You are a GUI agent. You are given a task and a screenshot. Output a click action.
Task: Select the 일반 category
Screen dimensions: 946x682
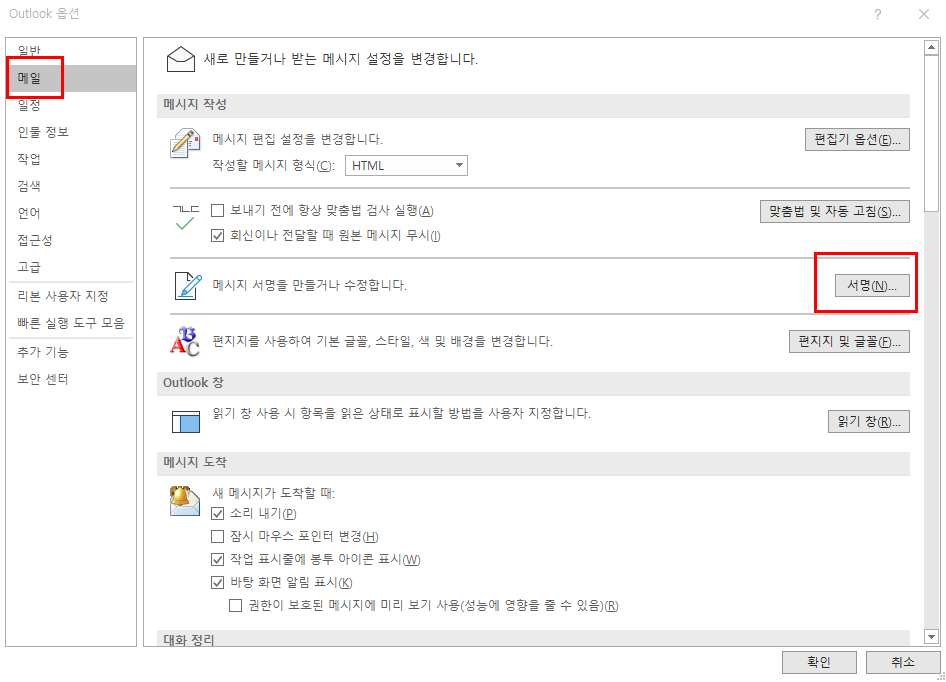click(71, 51)
